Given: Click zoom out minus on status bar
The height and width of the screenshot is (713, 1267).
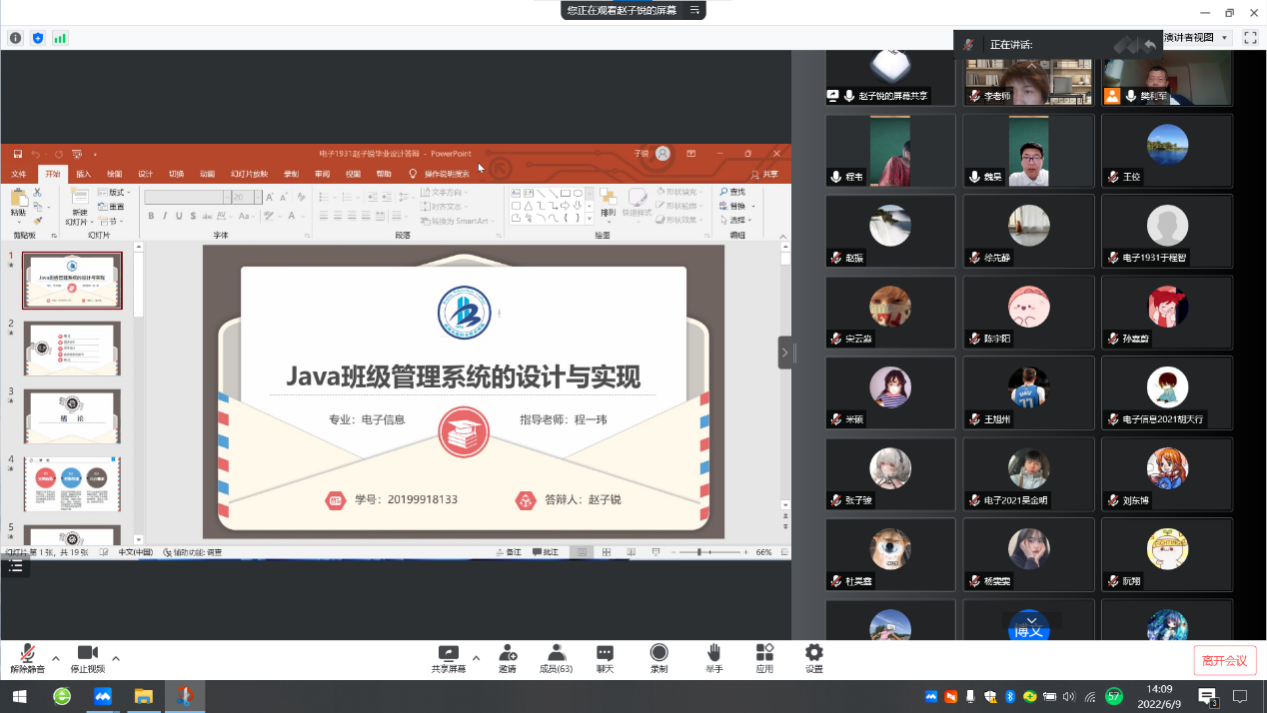Looking at the screenshot, I should [x=674, y=552].
